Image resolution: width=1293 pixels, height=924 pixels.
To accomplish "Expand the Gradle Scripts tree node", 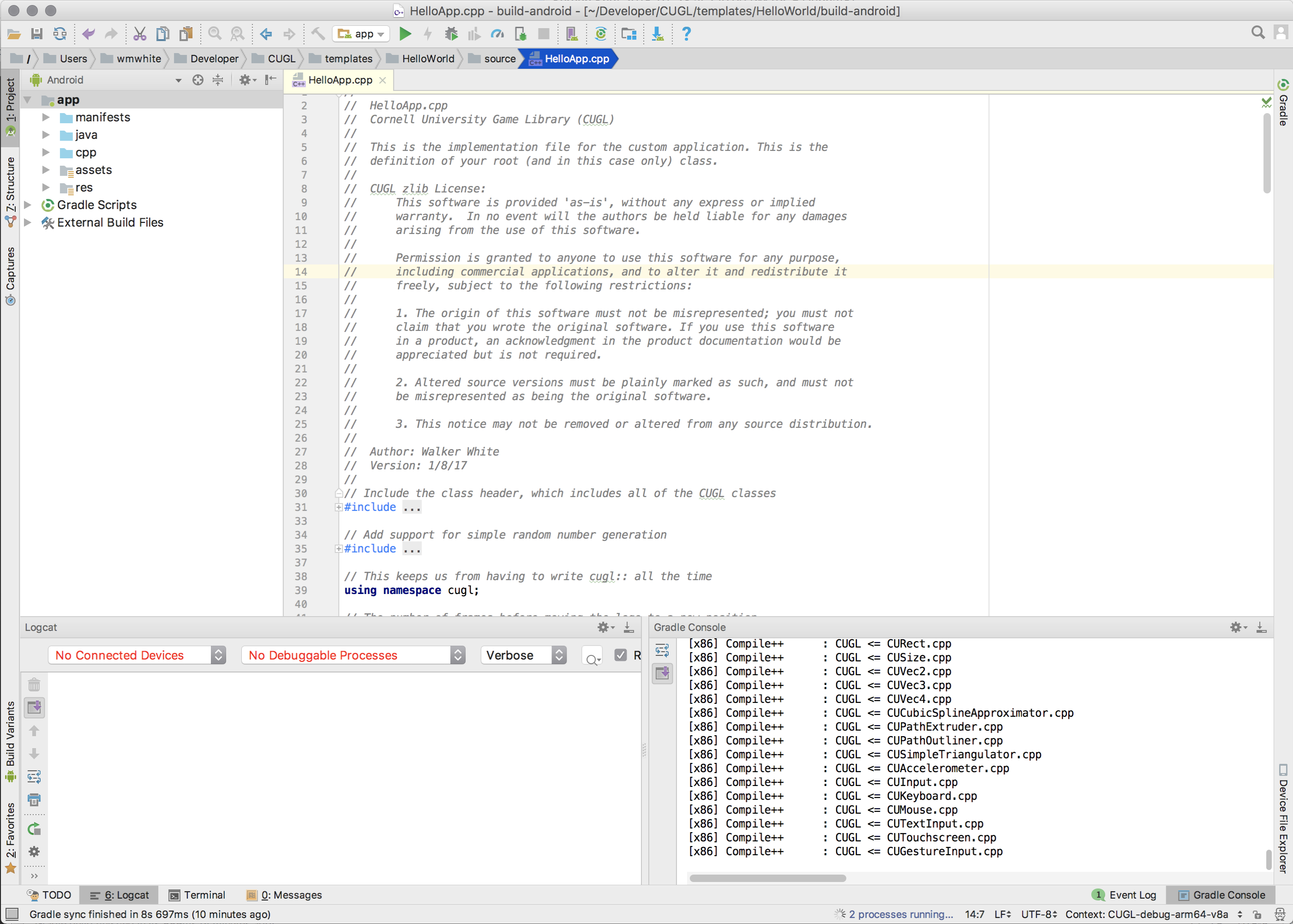I will coord(27,205).
